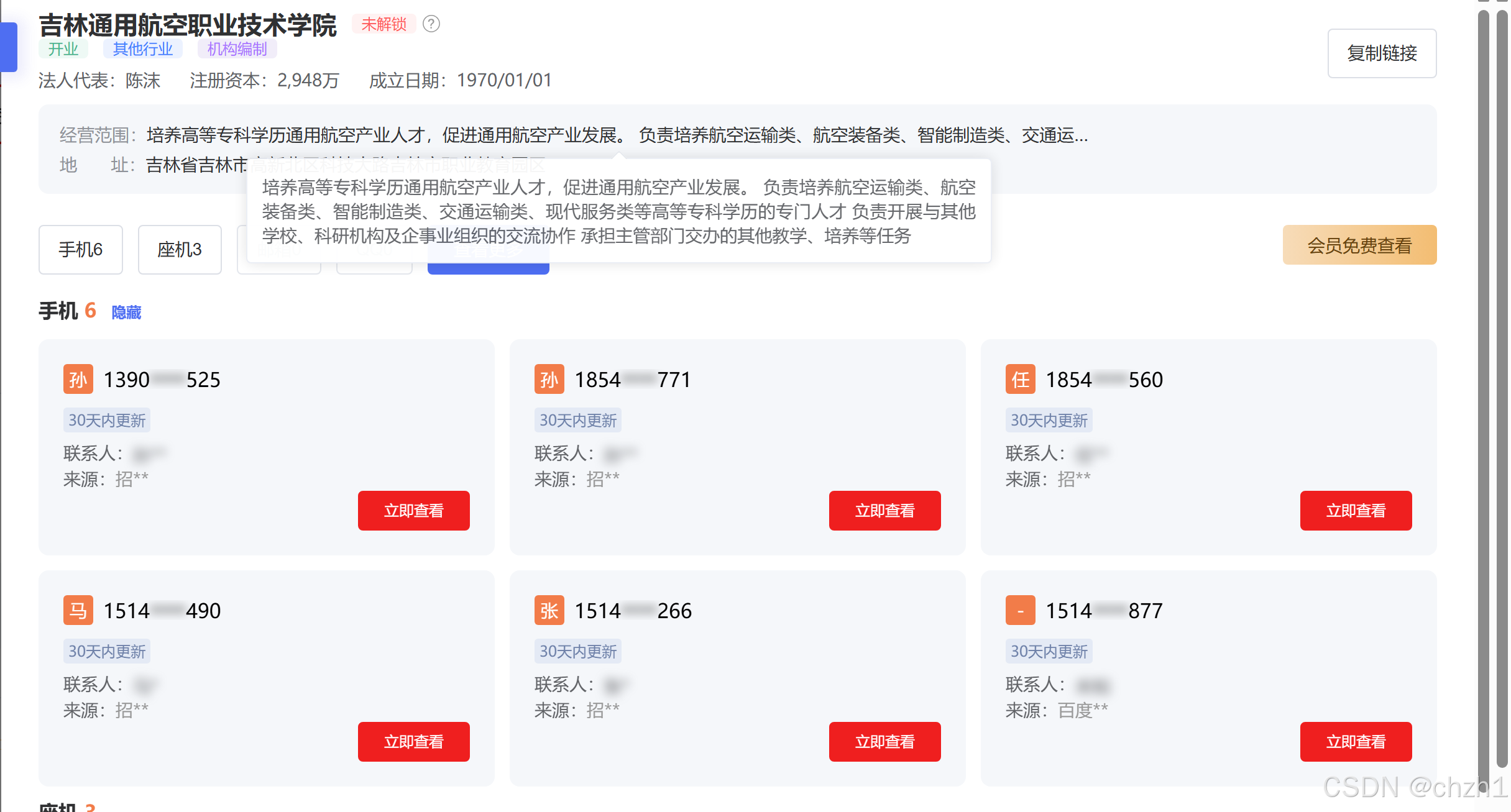This screenshot has width=1511, height=812.
Task: Click the 孙 avatar beside 1854…771 number
Action: click(x=549, y=380)
